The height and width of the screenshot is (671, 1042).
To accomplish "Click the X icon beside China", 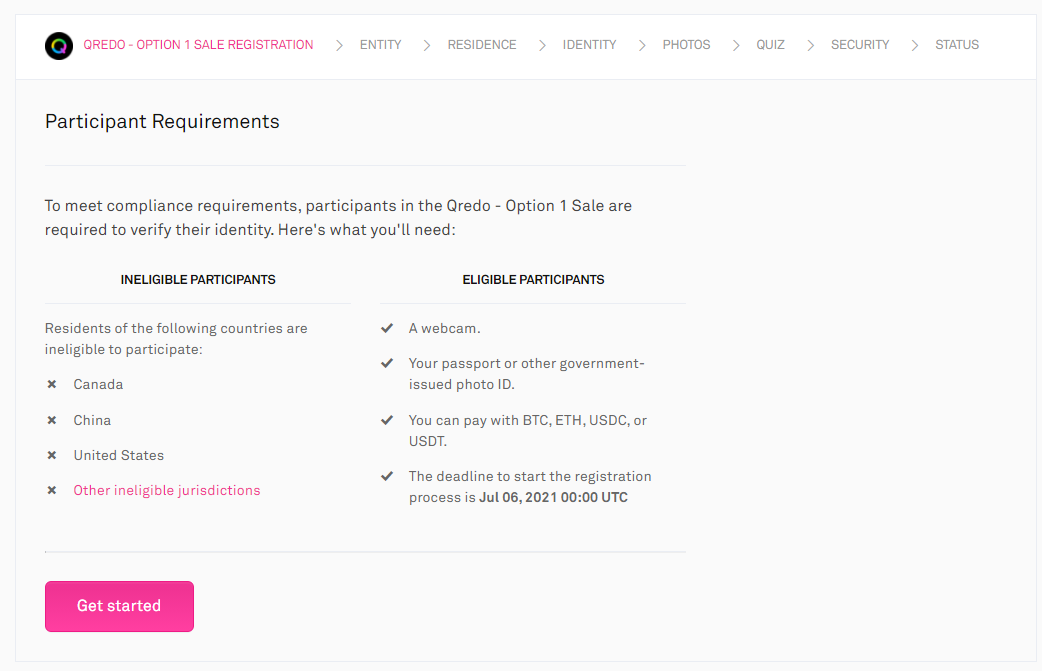I will 52,420.
